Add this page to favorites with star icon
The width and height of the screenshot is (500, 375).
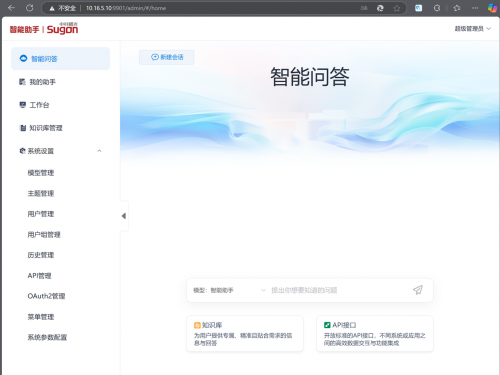coord(397,8)
